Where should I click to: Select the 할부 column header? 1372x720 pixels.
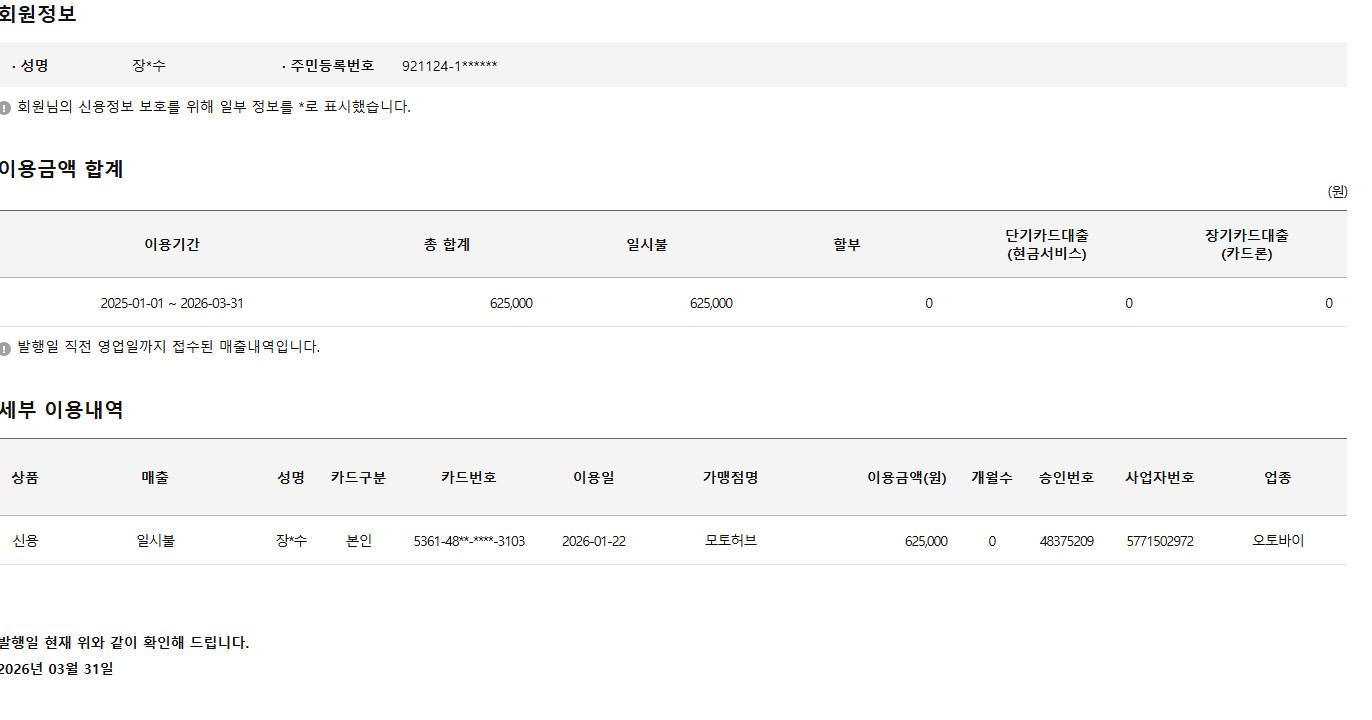point(846,245)
